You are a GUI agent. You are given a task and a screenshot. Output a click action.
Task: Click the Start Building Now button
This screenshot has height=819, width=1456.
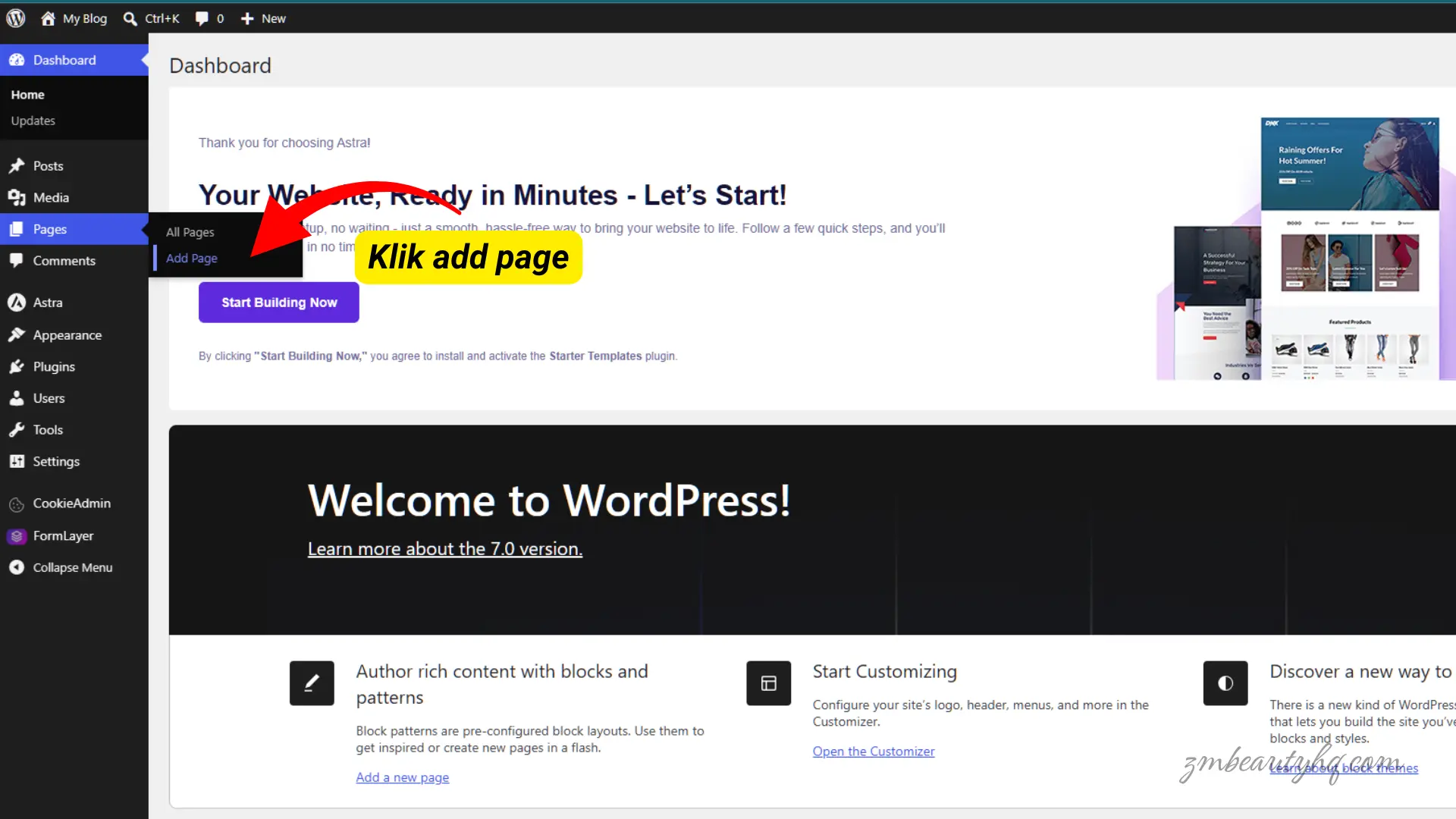279,302
